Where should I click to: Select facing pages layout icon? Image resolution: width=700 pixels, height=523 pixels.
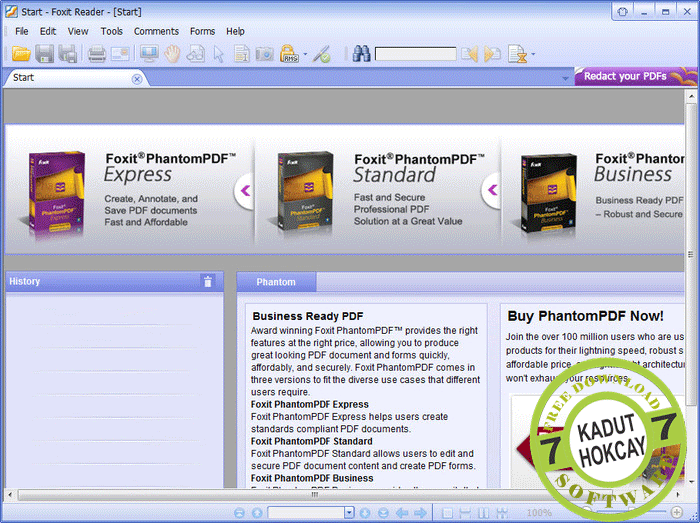[483, 513]
